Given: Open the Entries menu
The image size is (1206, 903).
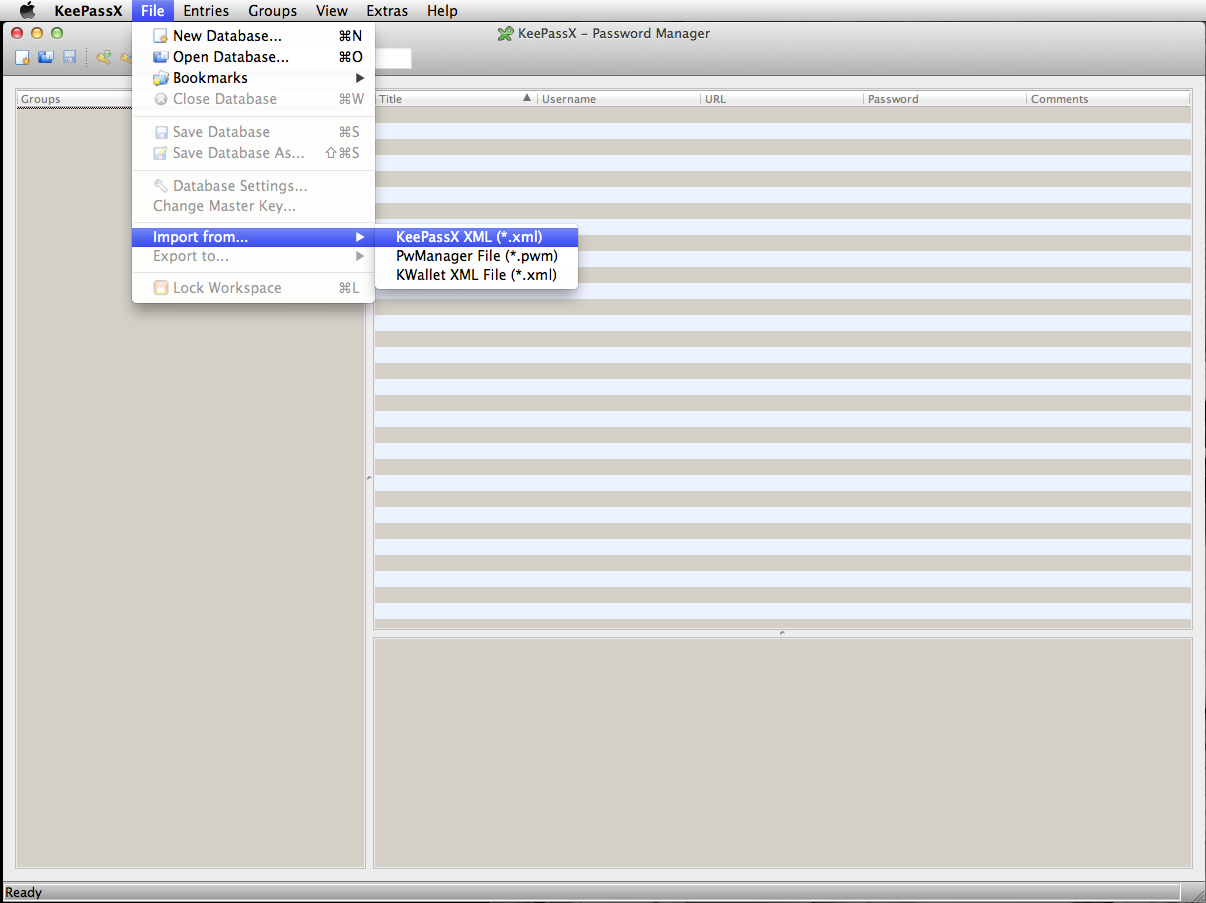Looking at the screenshot, I should point(206,11).
